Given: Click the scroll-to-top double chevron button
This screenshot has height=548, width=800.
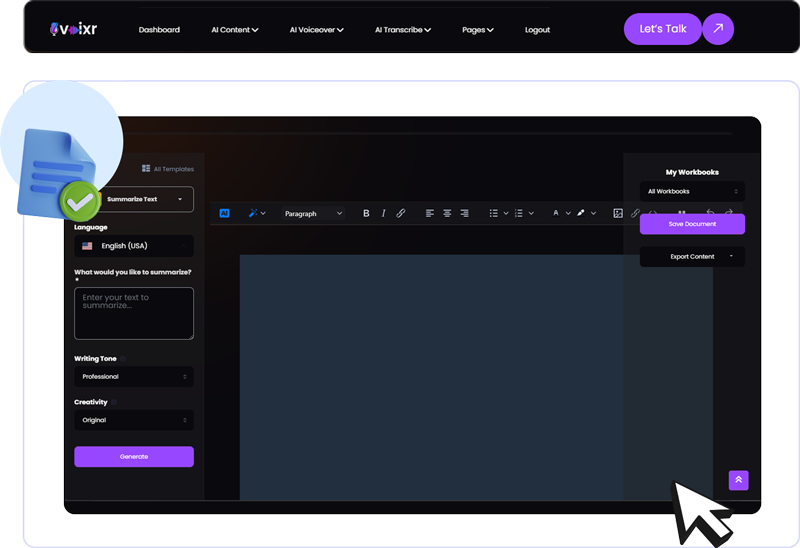Looking at the screenshot, I should [738, 480].
